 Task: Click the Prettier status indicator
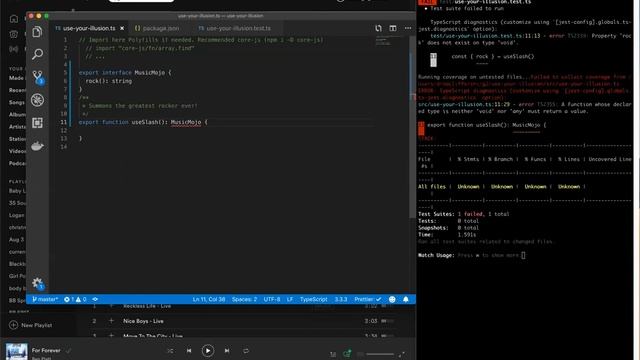coord(367,299)
